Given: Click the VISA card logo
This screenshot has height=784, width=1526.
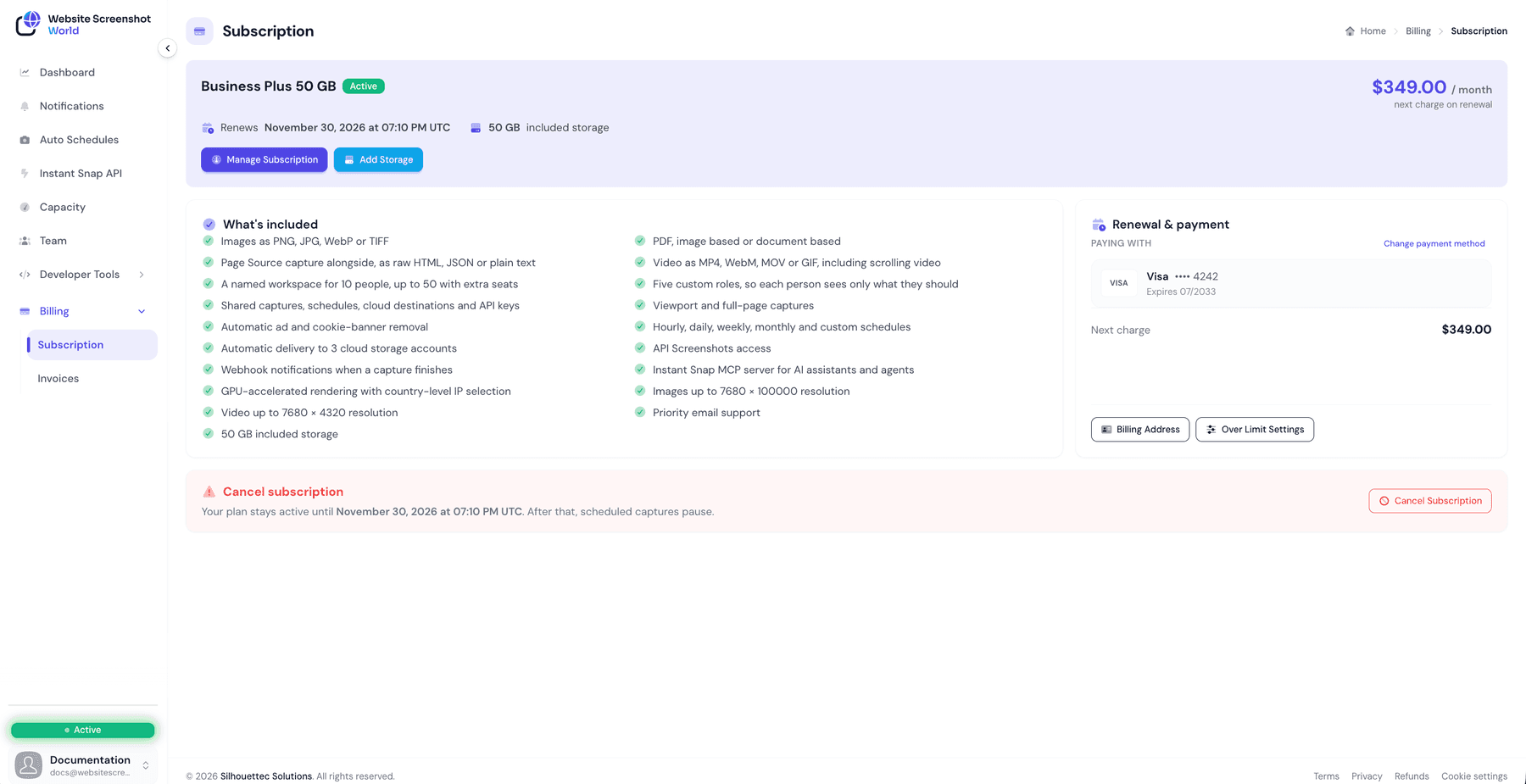Looking at the screenshot, I should (1119, 283).
